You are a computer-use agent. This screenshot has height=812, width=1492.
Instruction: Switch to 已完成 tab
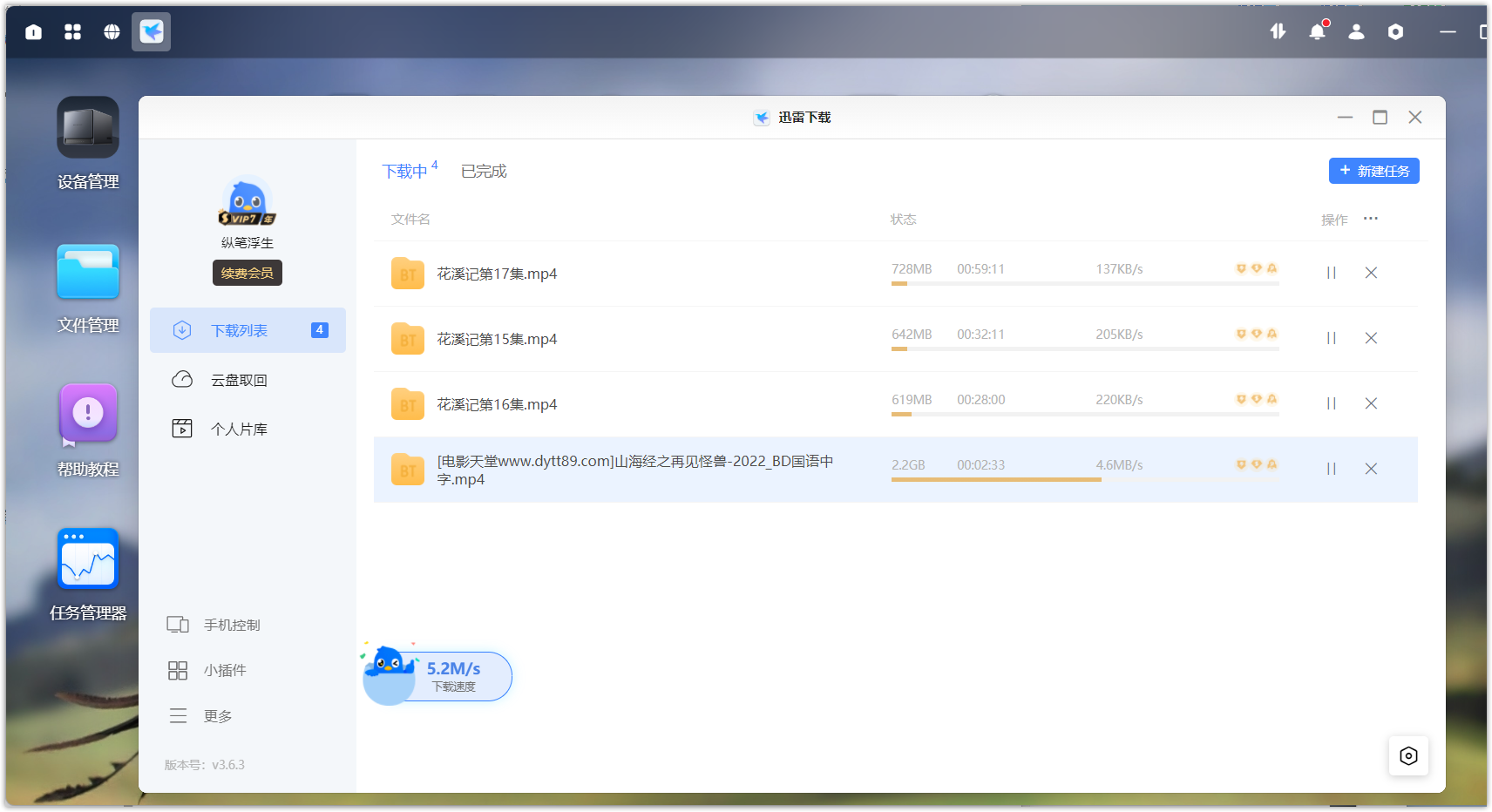click(484, 171)
